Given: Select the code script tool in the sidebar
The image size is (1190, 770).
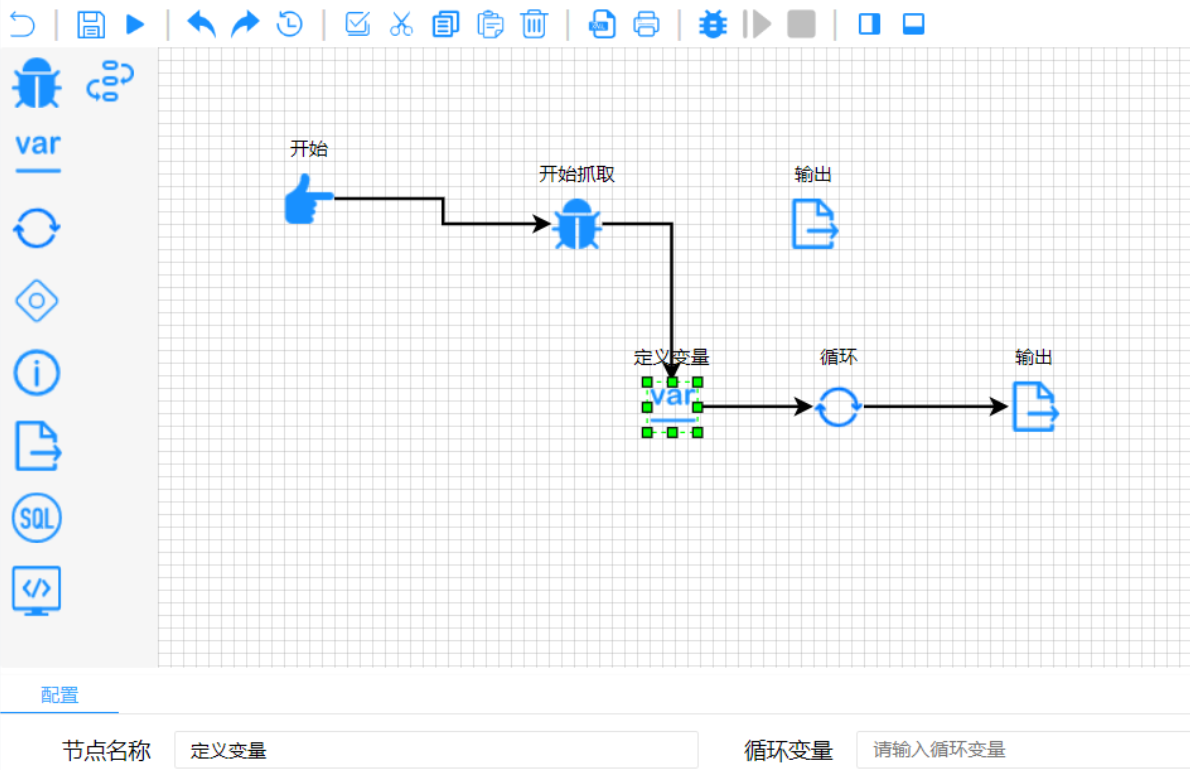Looking at the screenshot, I should [37, 590].
